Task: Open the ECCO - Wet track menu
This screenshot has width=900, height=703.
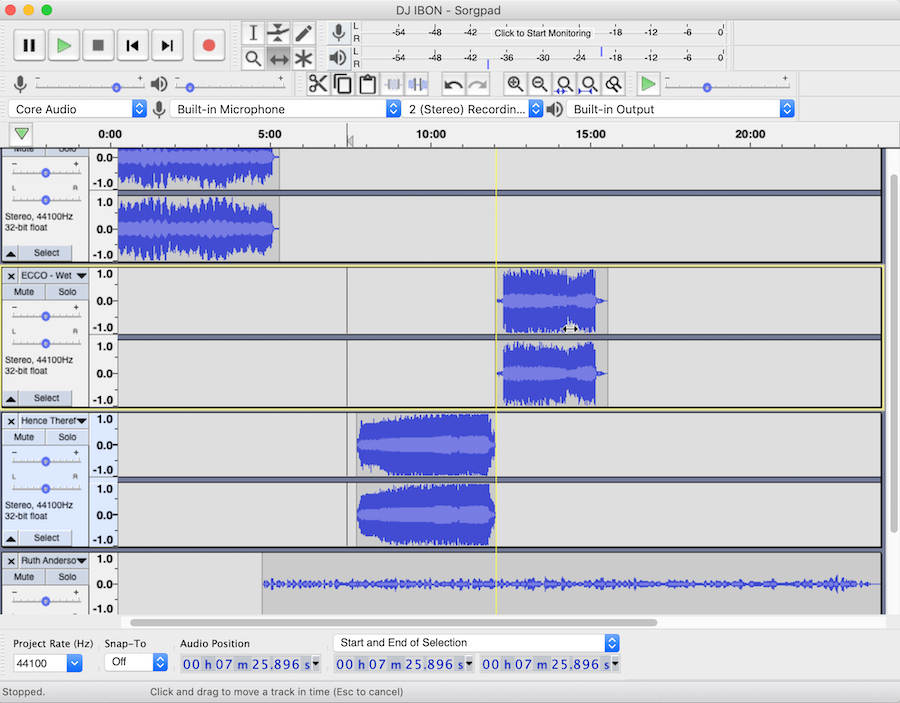Action: (x=53, y=275)
